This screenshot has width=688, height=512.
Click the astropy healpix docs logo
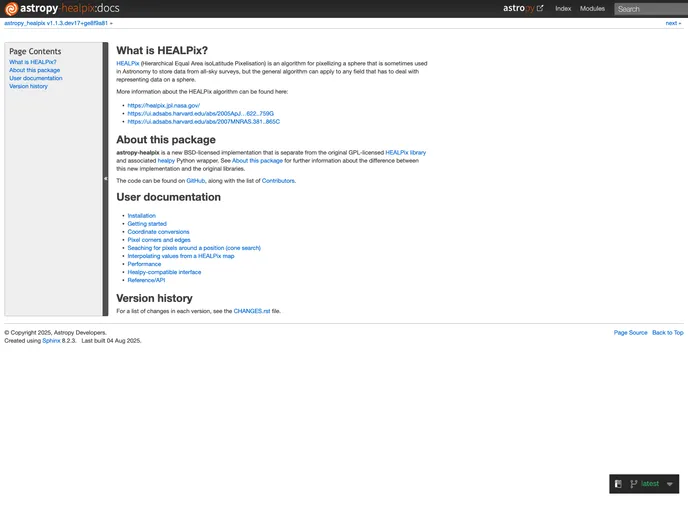pyautogui.click(x=62, y=8)
